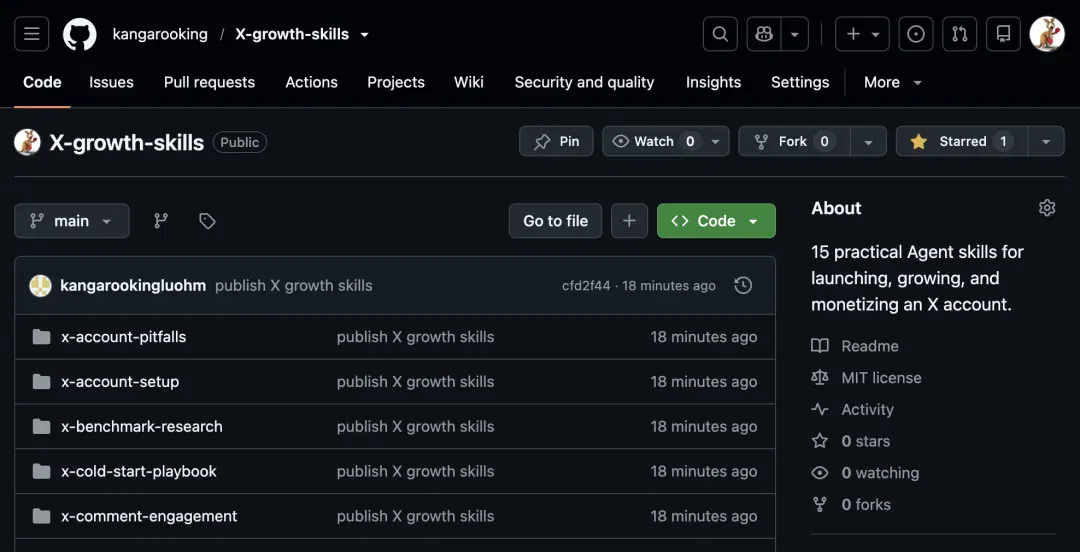Open the MIT license link
The image size is (1080, 552).
click(881, 378)
